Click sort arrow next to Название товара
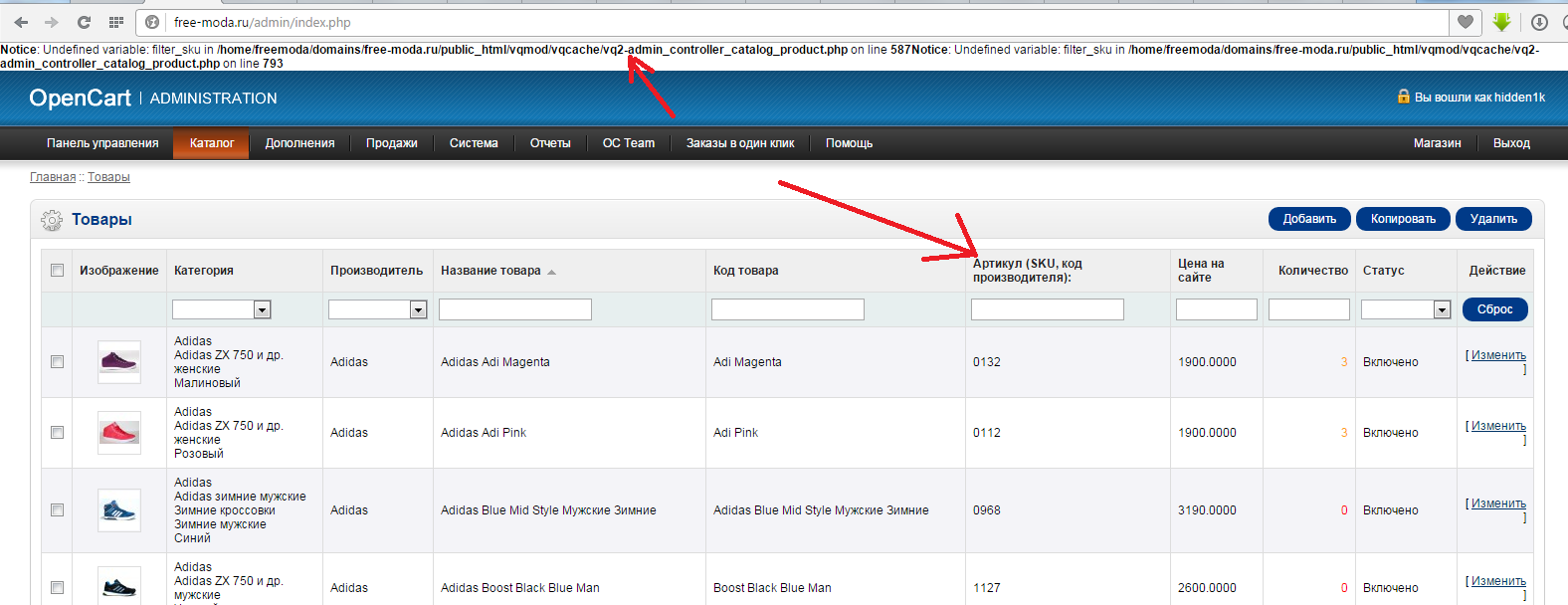The image size is (1568, 605). point(551,272)
